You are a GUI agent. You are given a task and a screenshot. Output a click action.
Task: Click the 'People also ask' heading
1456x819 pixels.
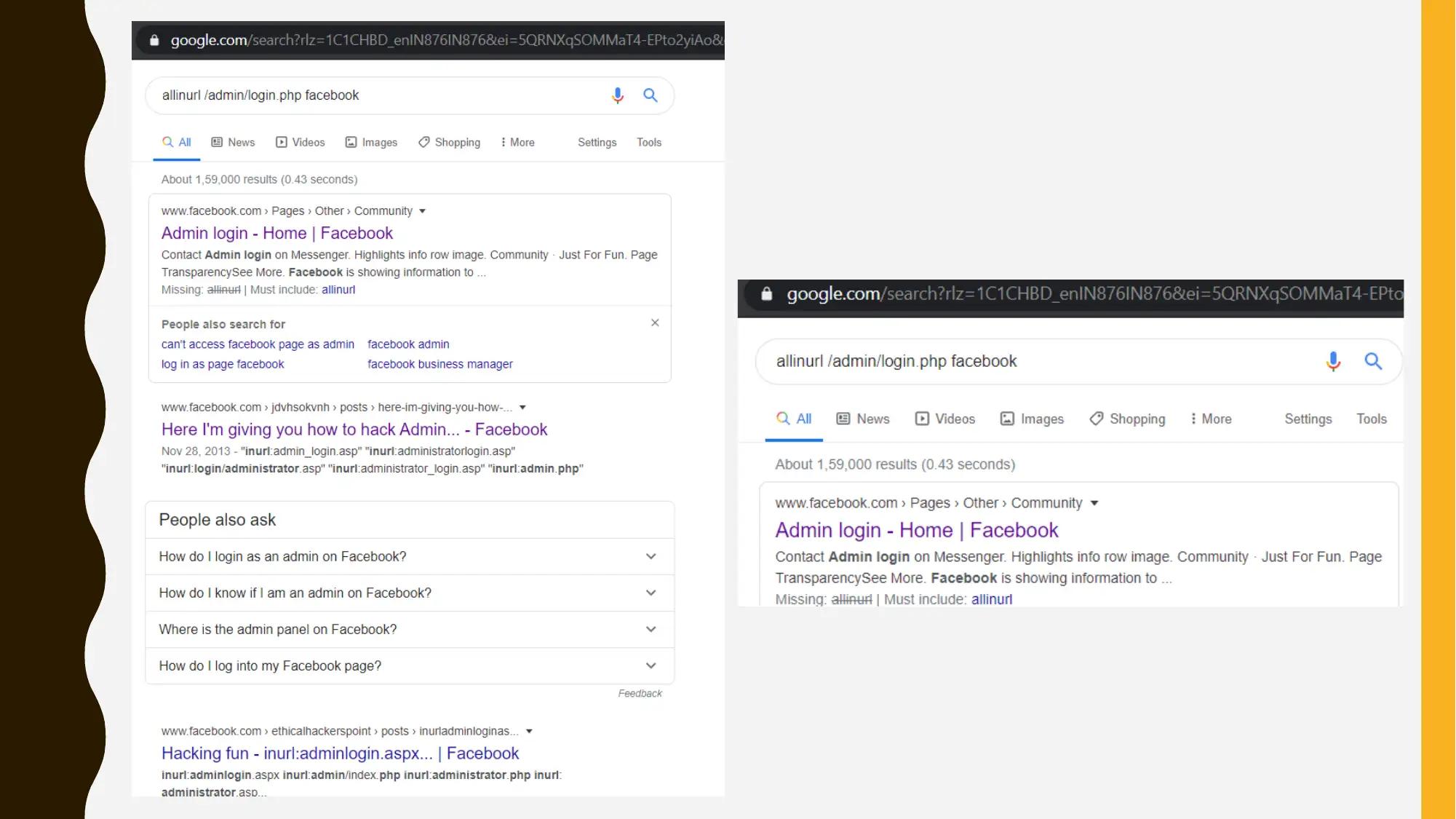217,520
